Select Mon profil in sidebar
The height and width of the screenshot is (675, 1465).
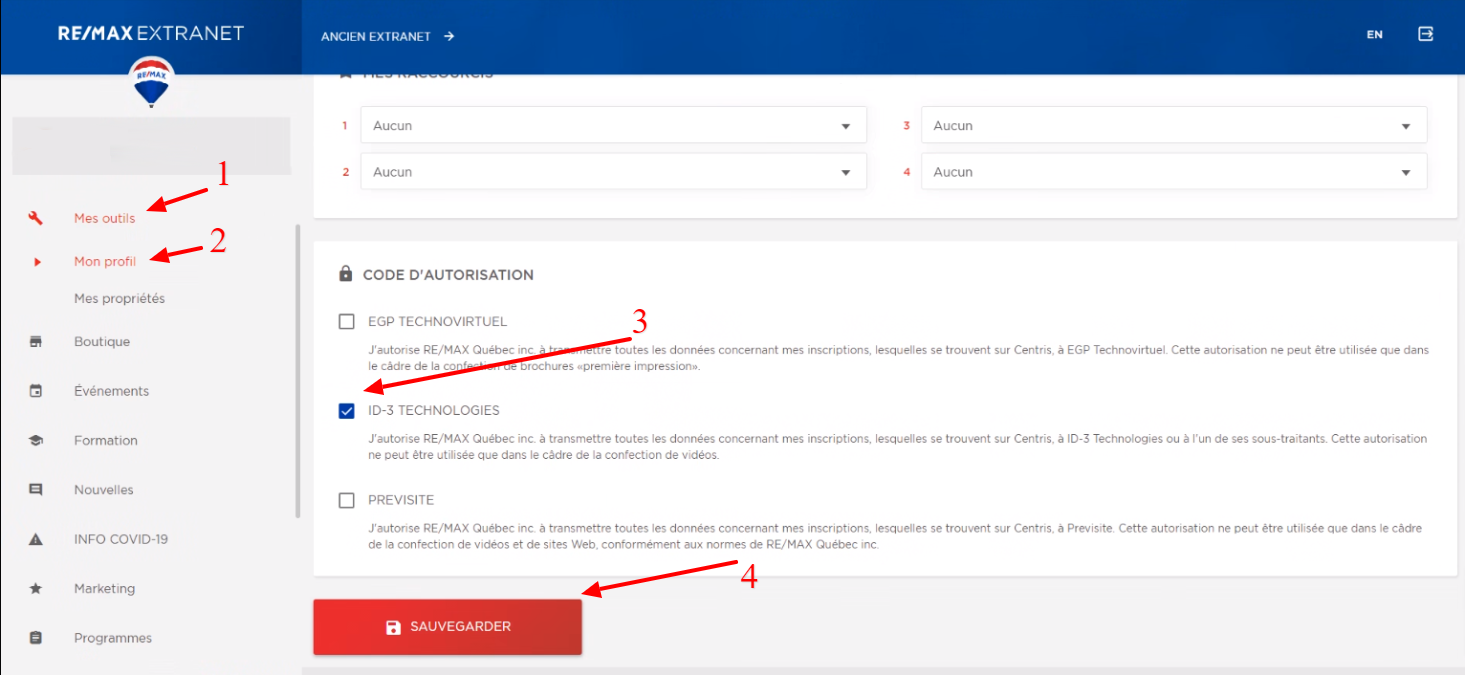point(105,262)
